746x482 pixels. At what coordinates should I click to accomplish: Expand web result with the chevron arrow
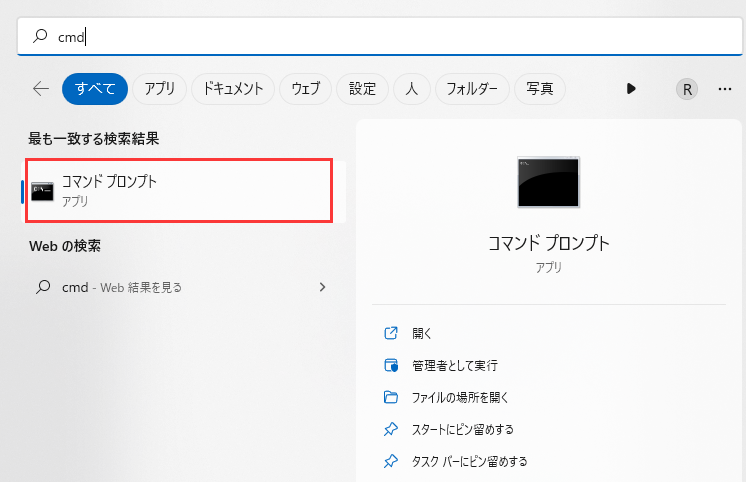(x=323, y=287)
